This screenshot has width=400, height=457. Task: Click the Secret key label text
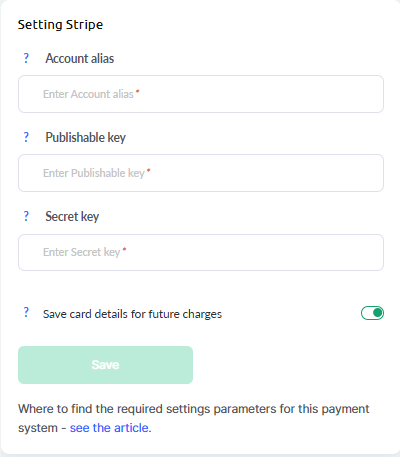(x=72, y=216)
